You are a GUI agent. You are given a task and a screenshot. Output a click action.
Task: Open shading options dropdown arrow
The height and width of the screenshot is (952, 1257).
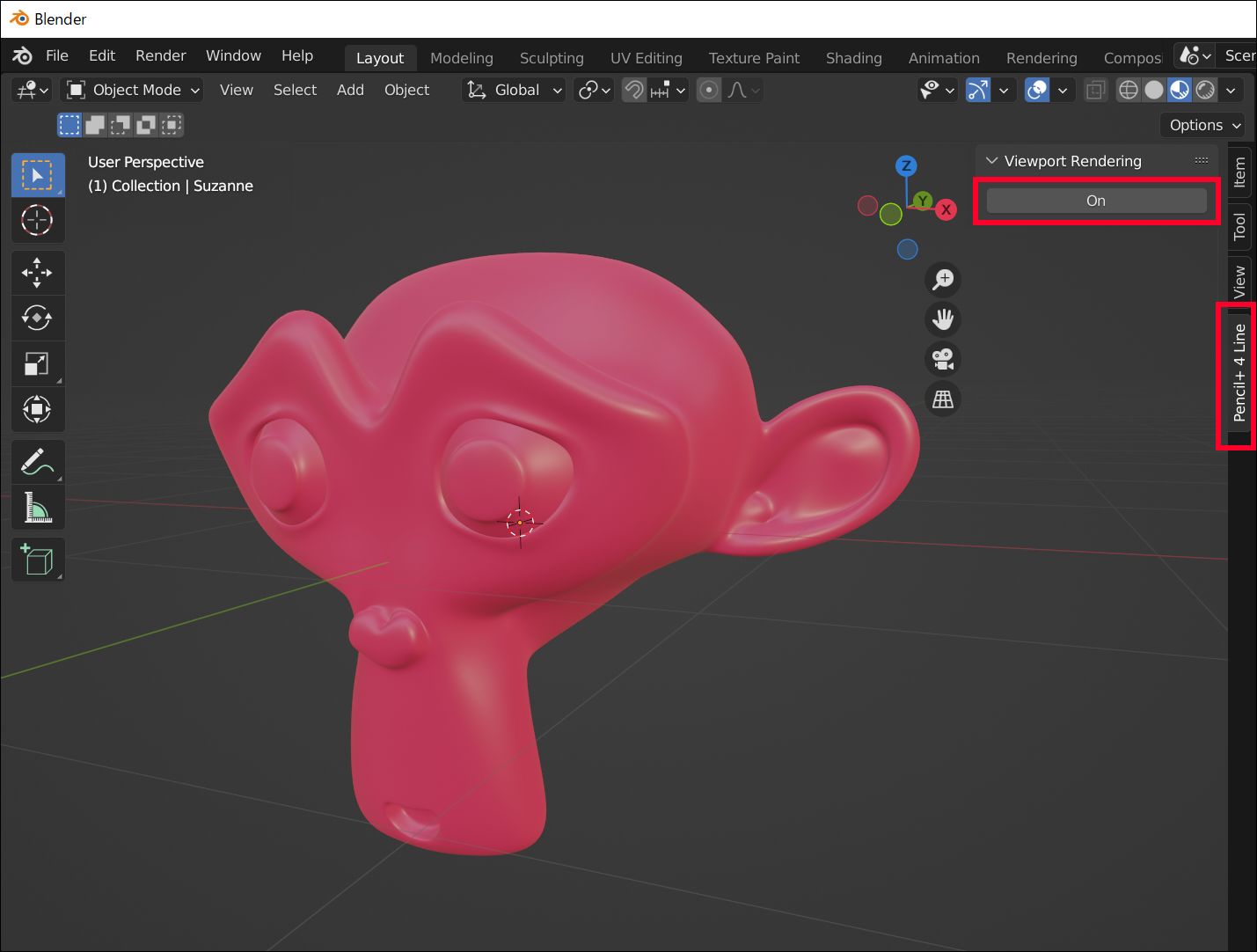click(1231, 90)
